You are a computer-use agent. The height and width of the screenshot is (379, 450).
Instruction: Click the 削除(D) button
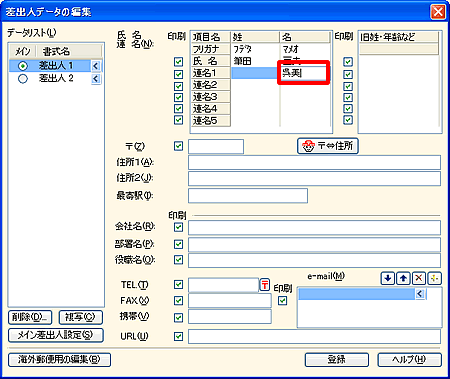click(30, 317)
